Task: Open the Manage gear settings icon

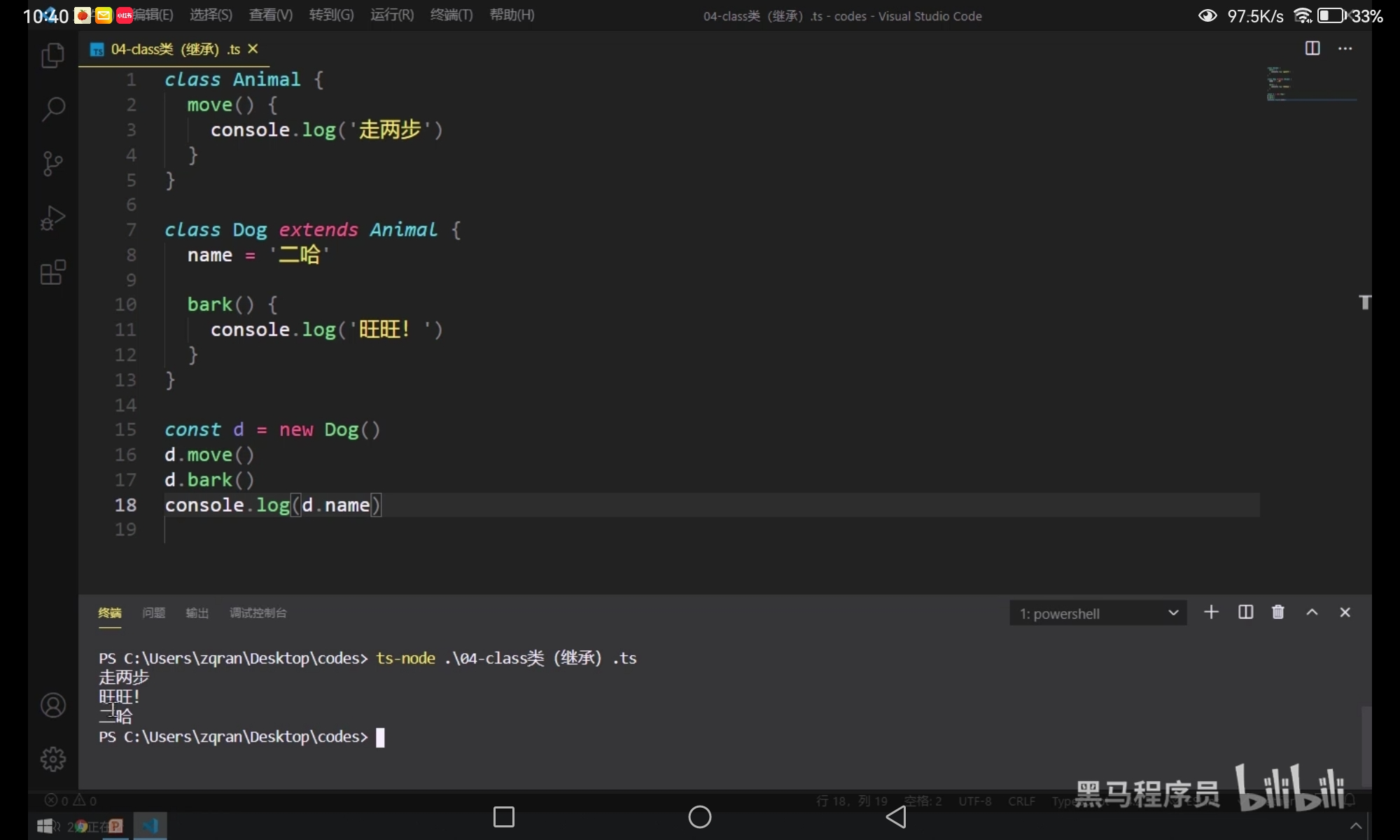Action: (x=52, y=759)
